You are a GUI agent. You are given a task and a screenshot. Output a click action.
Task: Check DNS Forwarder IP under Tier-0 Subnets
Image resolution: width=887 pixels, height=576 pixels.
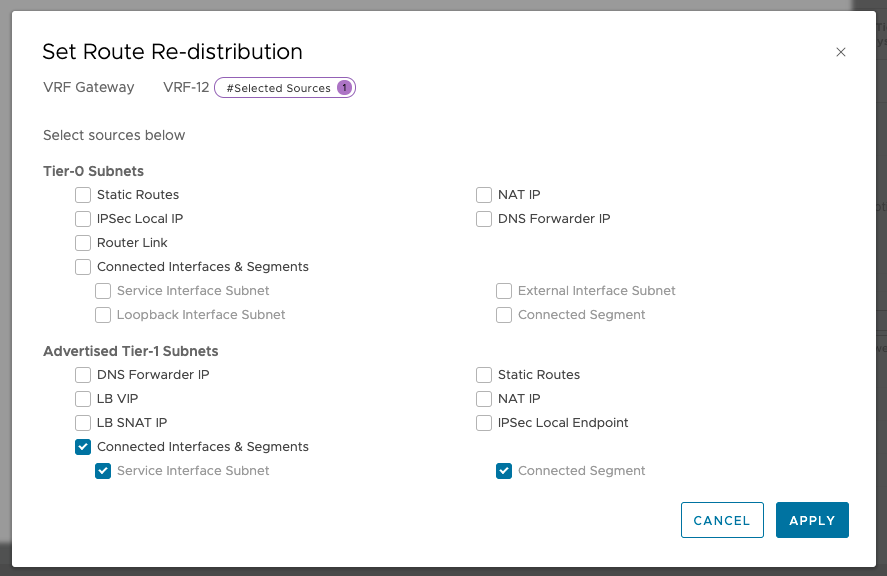tap(484, 219)
